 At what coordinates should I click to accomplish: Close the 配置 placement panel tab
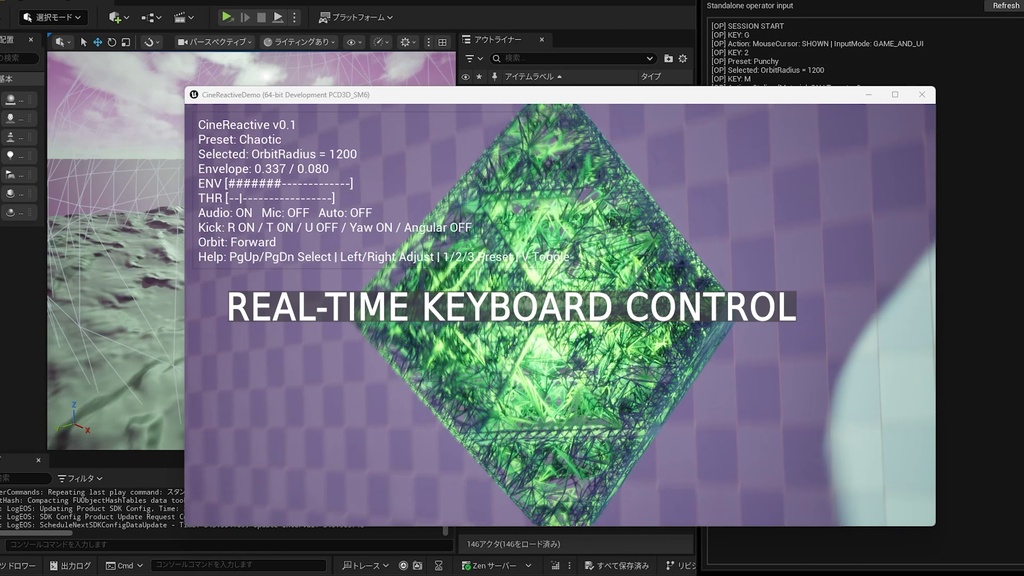click(x=31, y=40)
